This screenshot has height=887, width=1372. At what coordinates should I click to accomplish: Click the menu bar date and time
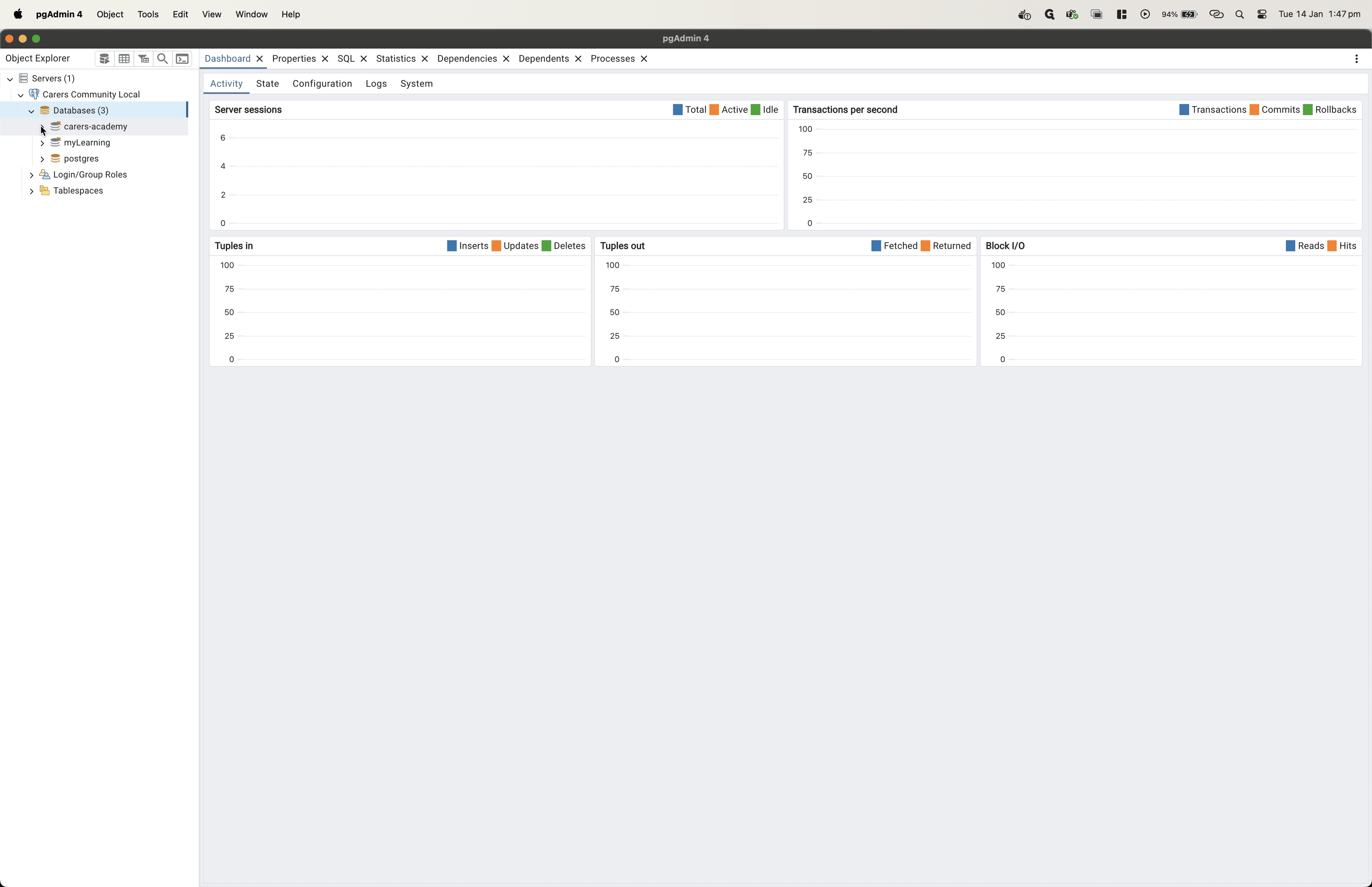click(1319, 14)
